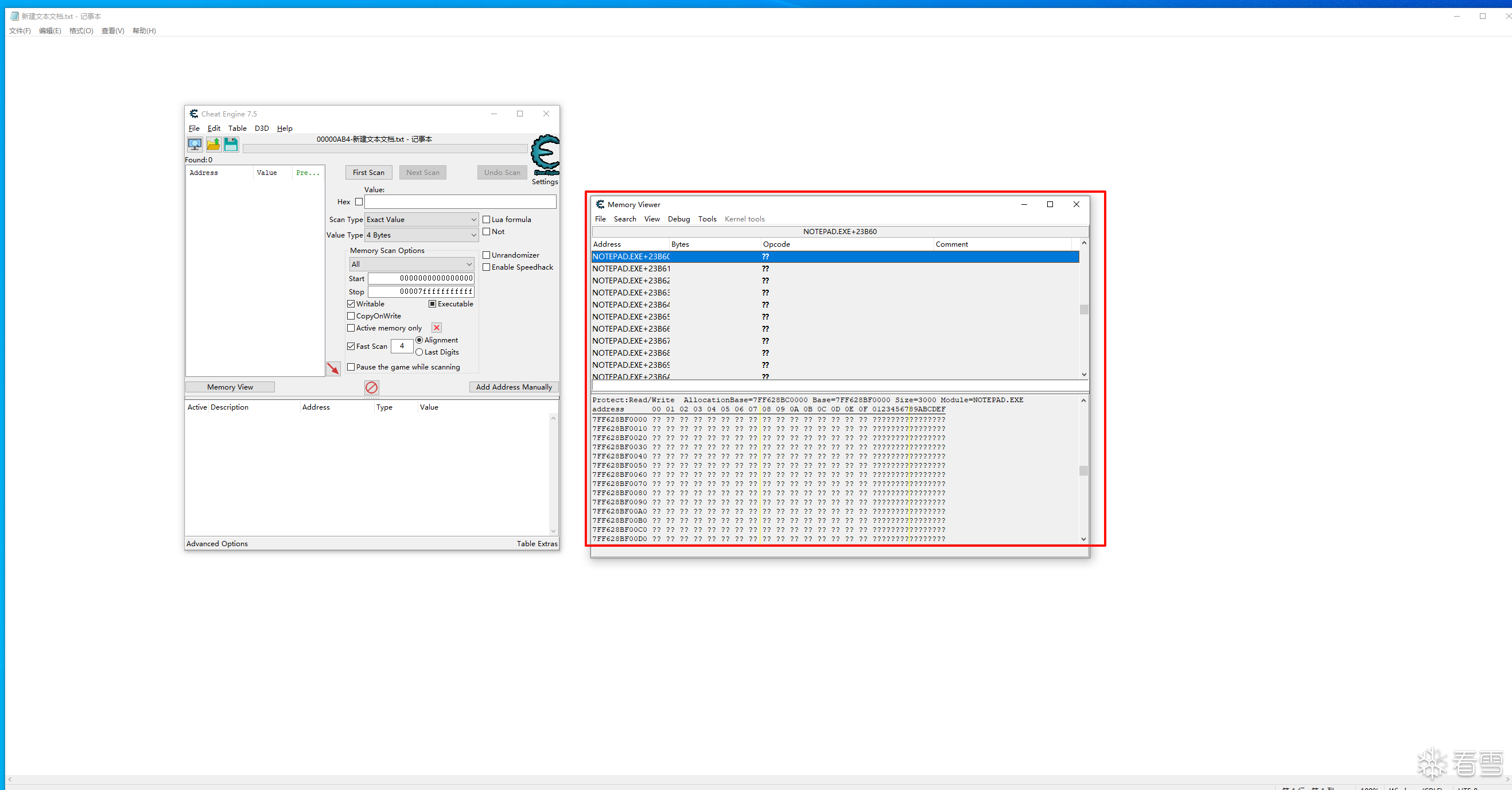Click the red circle clear list icon

tap(371, 387)
